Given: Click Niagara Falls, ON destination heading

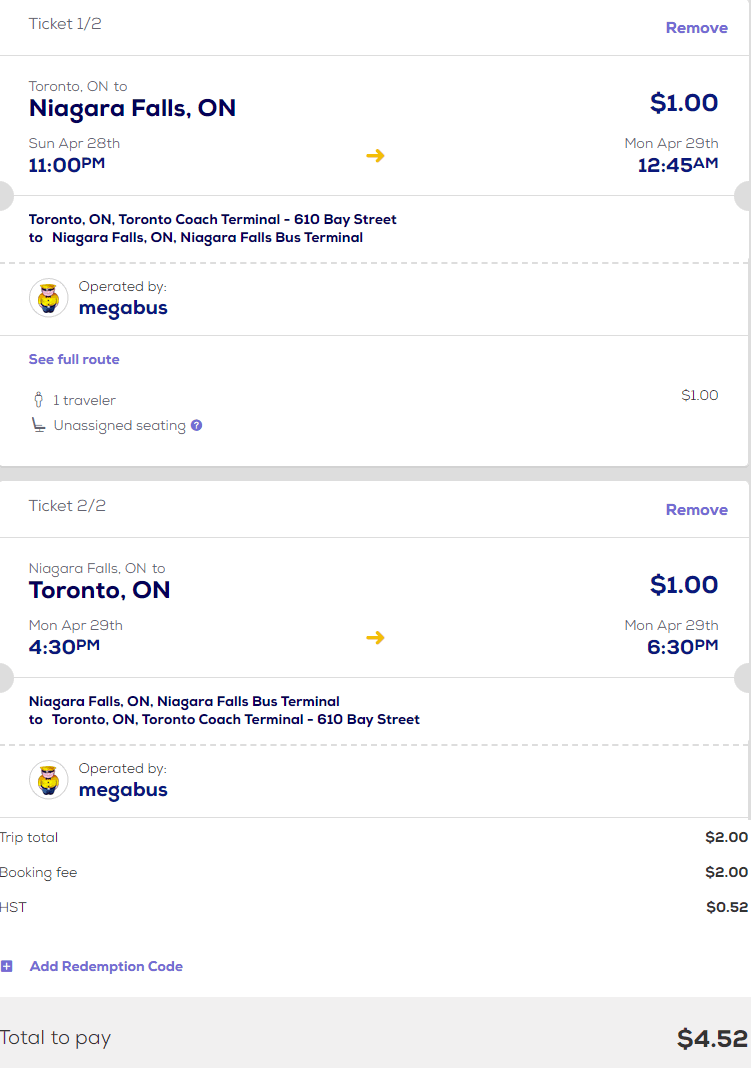Looking at the screenshot, I should pos(132,108).
